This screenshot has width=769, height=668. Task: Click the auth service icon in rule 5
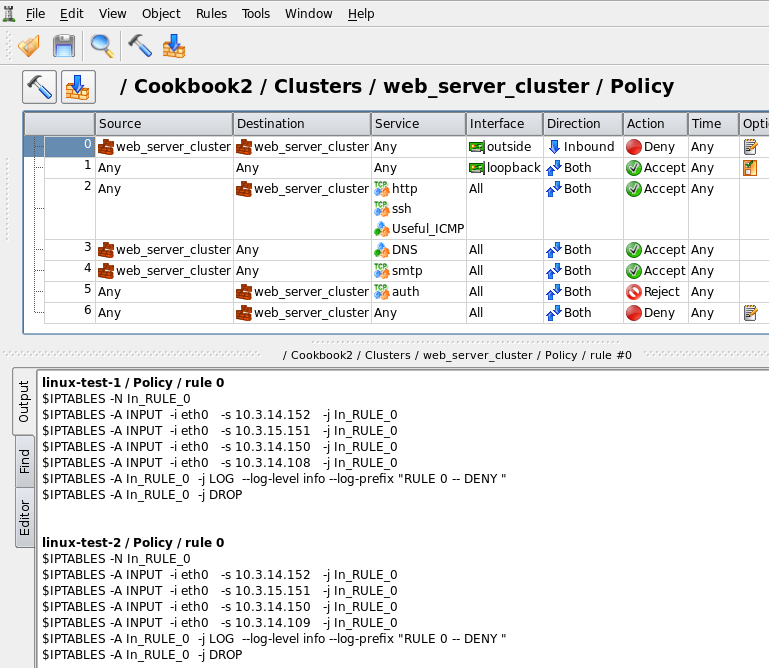click(382, 291)
